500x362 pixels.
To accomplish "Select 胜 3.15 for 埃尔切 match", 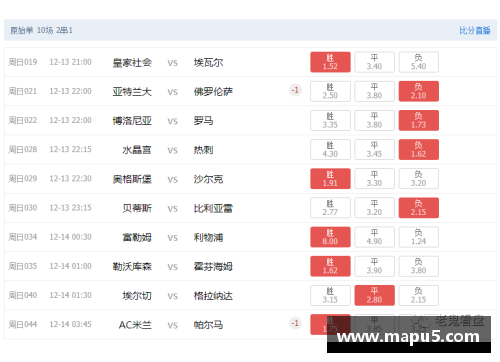I will point(330,295).
